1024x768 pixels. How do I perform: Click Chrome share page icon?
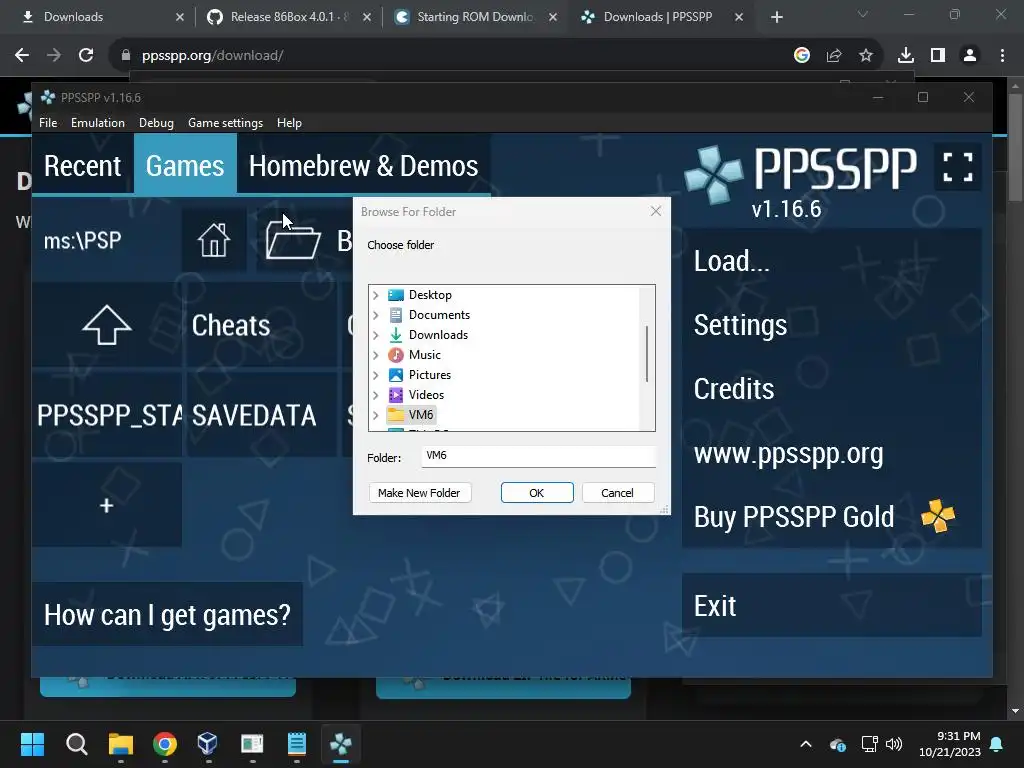pos(834,56)
